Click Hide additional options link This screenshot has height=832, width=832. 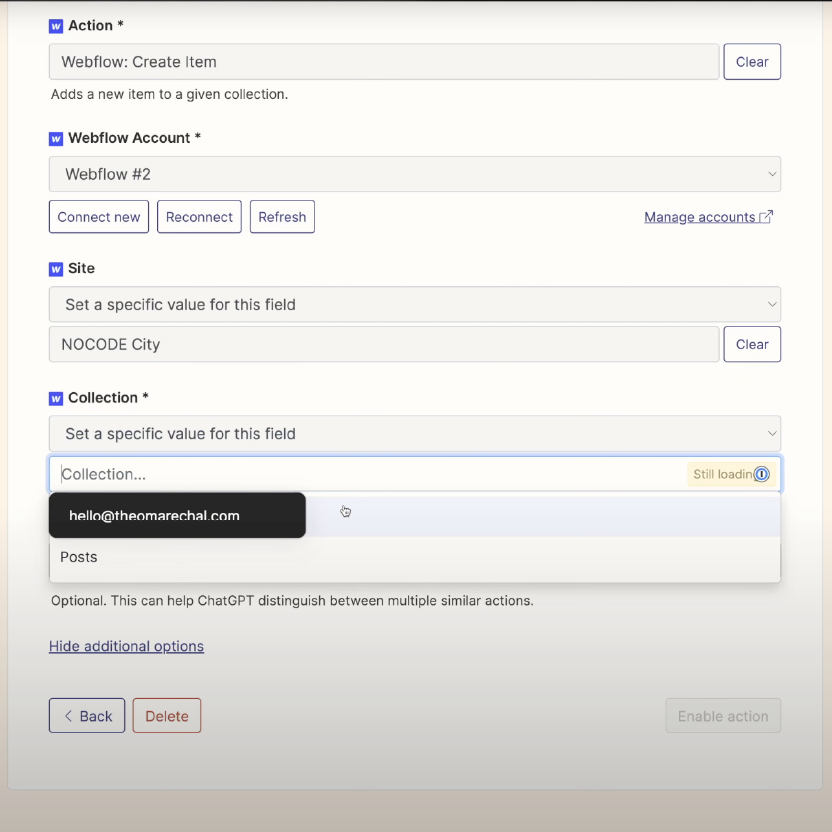point(126,646)
